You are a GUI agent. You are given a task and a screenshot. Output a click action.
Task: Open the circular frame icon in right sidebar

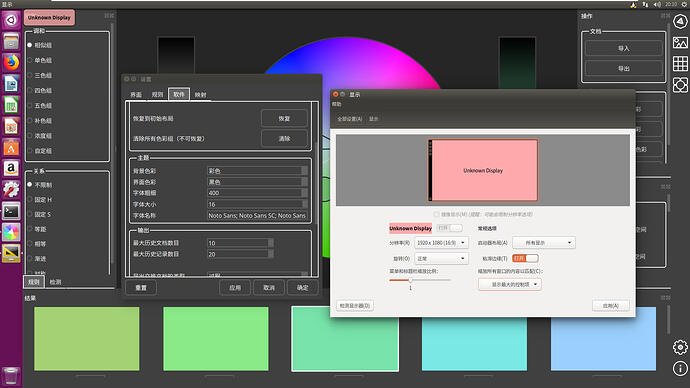680,85
